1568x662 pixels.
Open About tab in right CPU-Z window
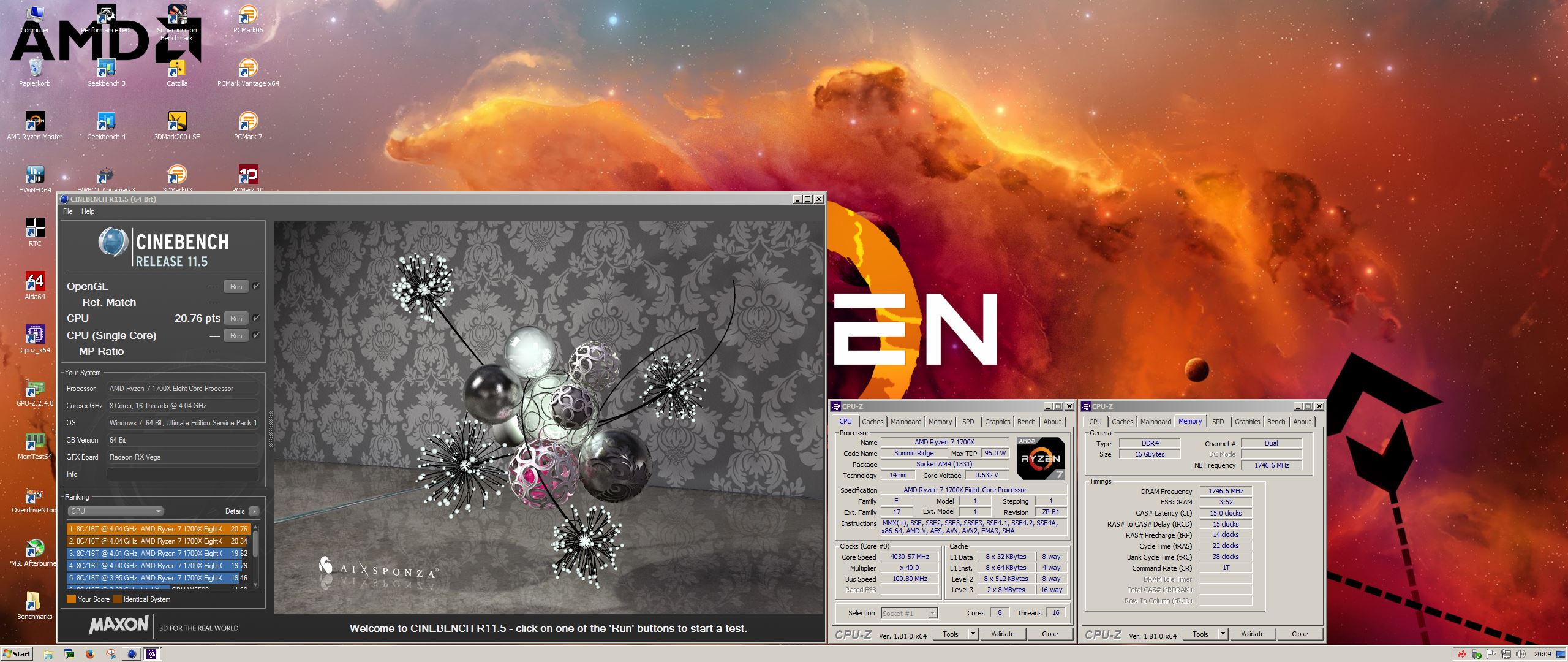pos(1302,422)
